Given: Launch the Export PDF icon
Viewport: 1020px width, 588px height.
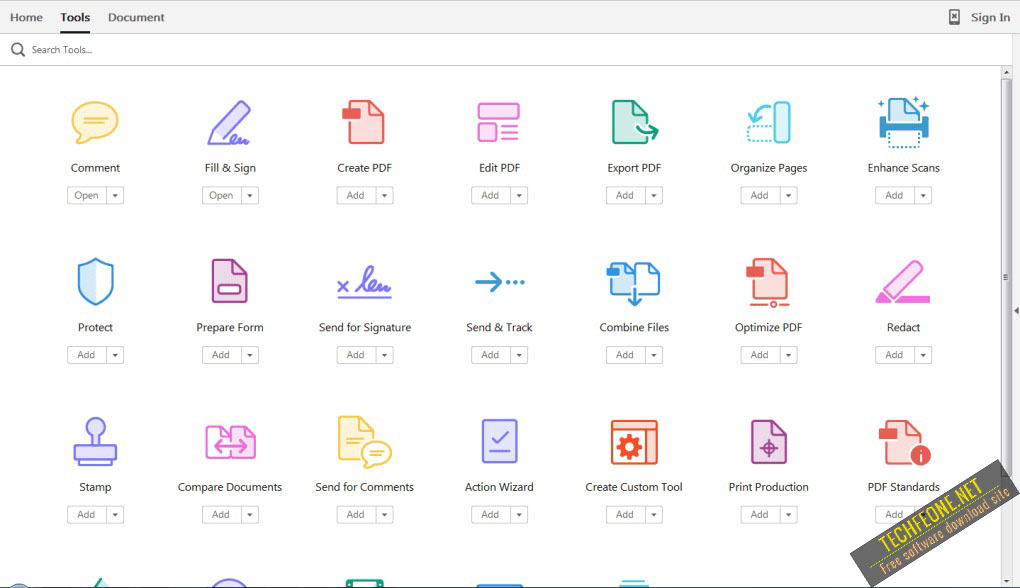Looking at the screenshot, I should coord(634,122).
